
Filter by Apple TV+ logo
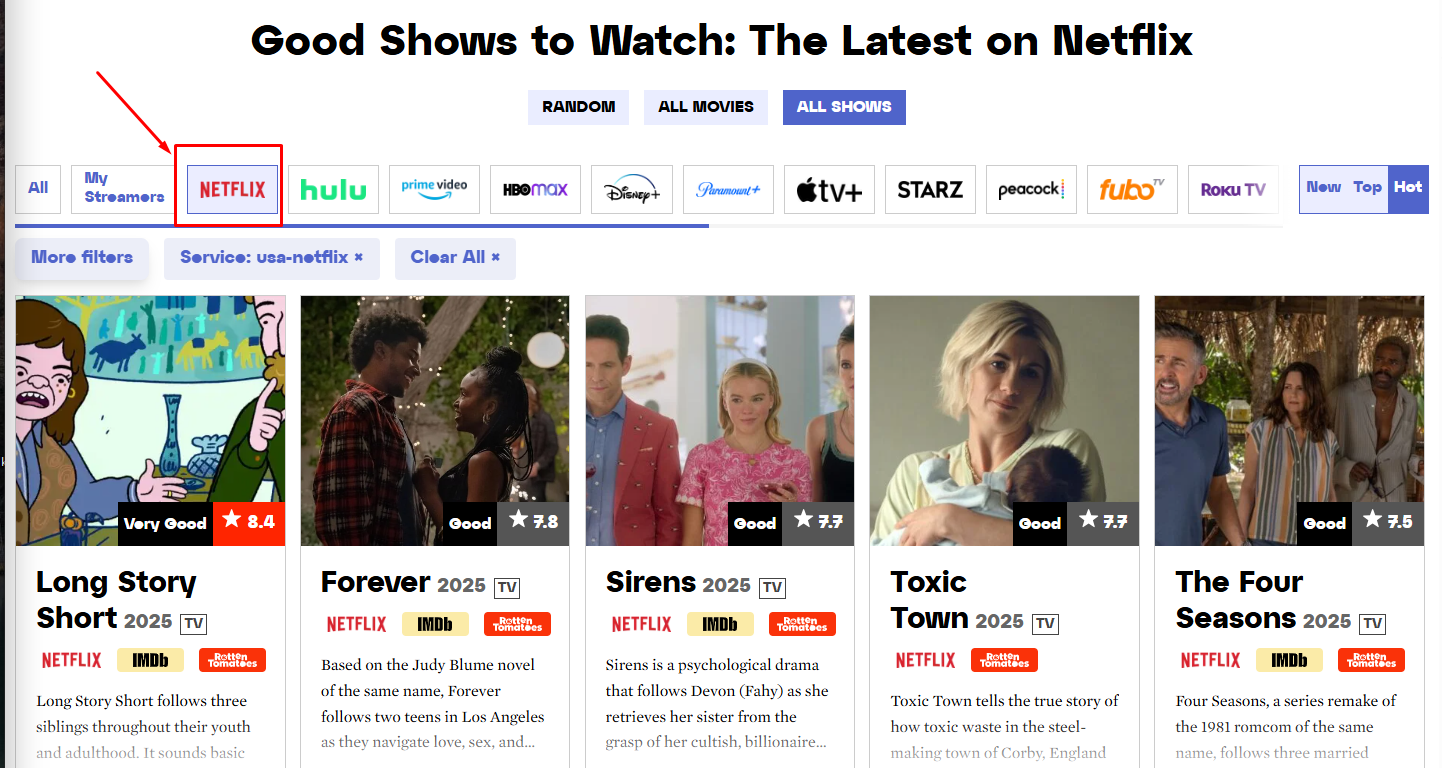[829, 190]
